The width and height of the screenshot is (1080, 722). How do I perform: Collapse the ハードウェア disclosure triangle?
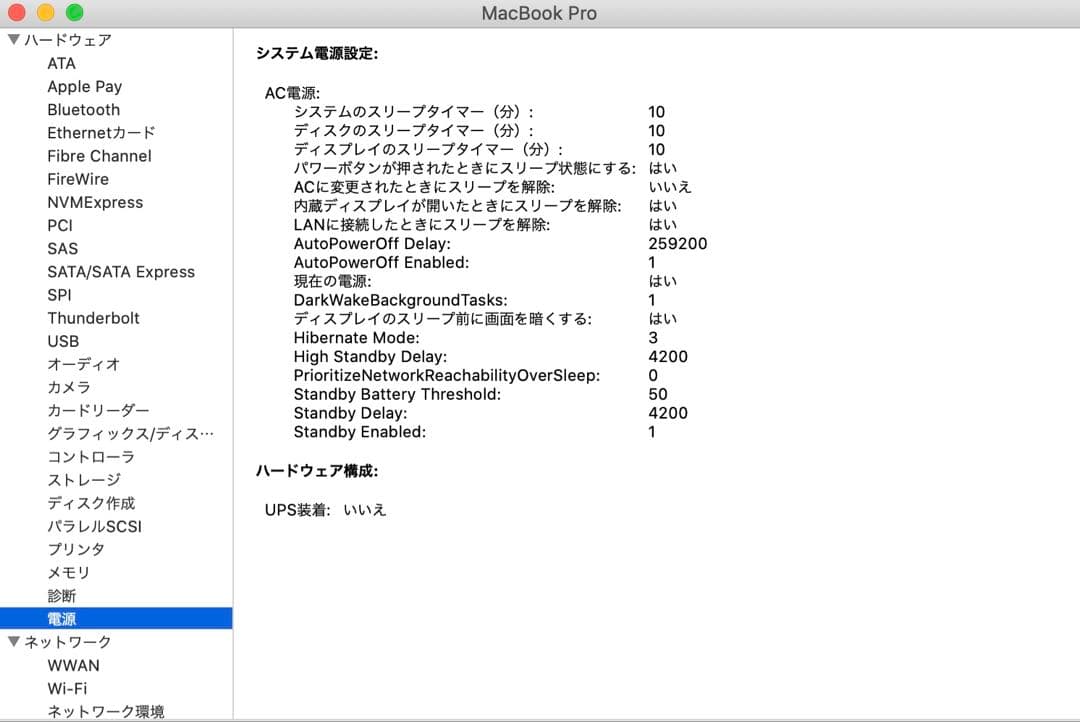[x=14, y=39]
